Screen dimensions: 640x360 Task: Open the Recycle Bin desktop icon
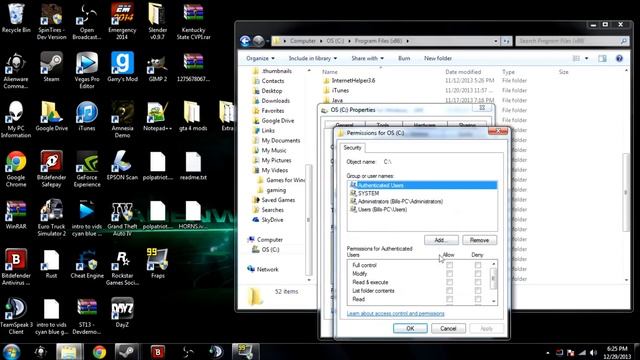[16, 18]
